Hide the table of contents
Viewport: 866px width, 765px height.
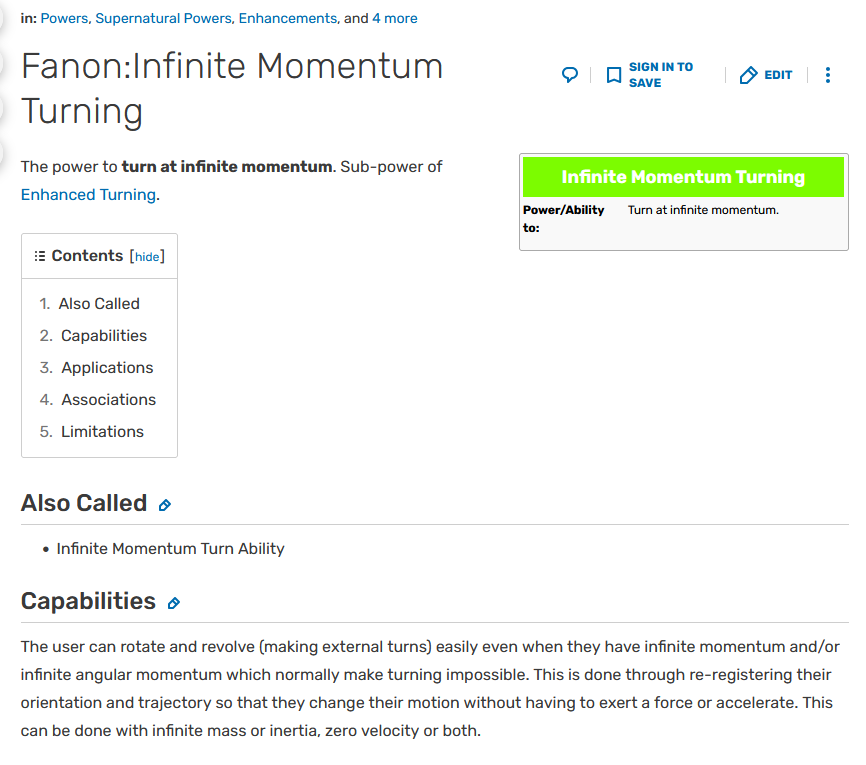click(147, 256)
